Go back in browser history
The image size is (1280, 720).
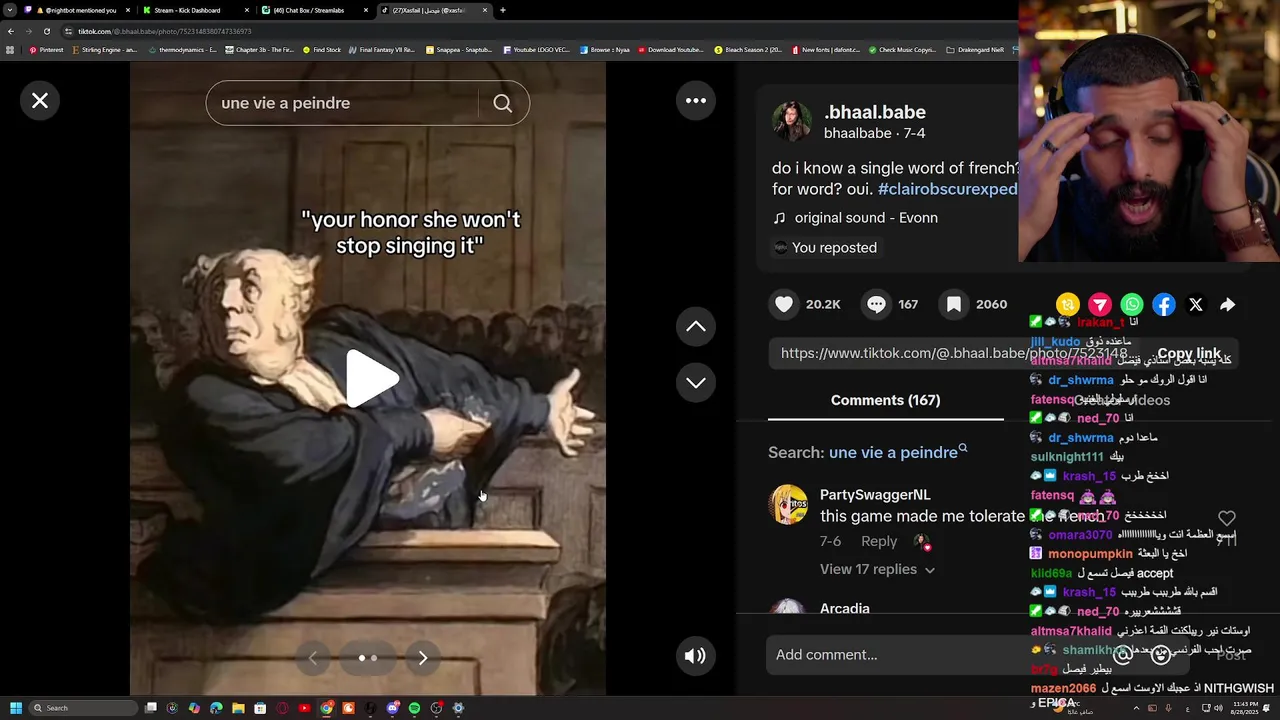click(x=10, y=31)
